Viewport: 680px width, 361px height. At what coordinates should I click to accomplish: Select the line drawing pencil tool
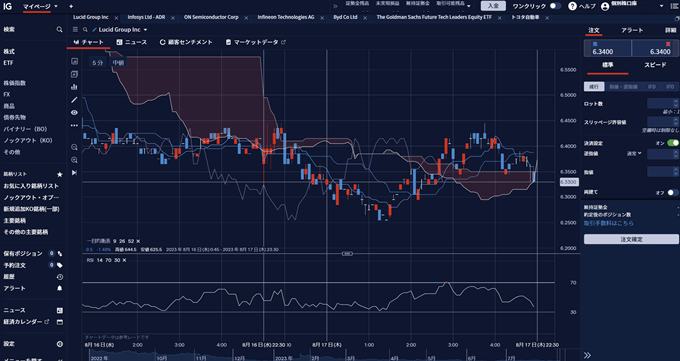[x=75, y=100]
